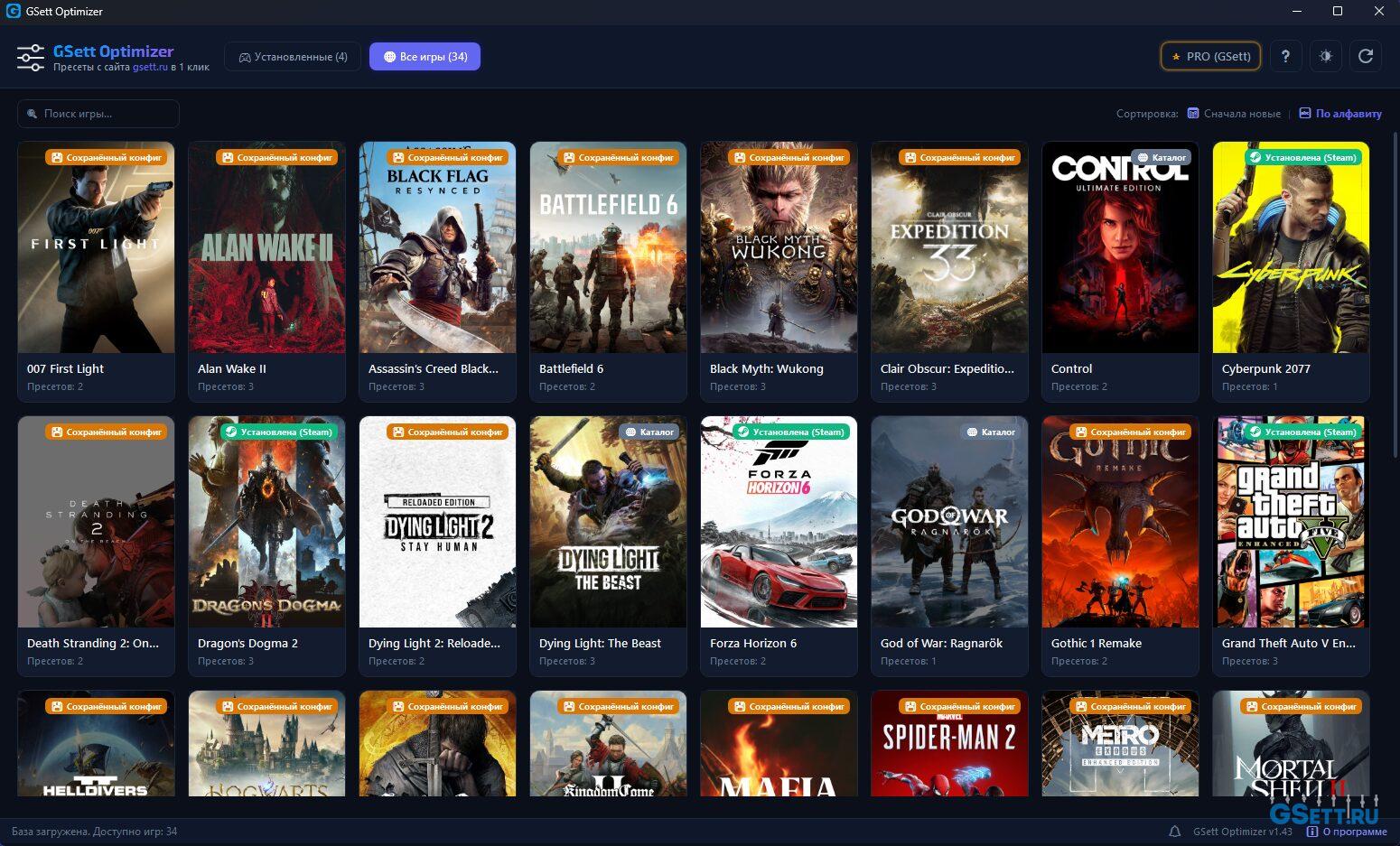Select the Forza Horizon 6 card
Viewport: 1400px width, 846px height.
779,545
